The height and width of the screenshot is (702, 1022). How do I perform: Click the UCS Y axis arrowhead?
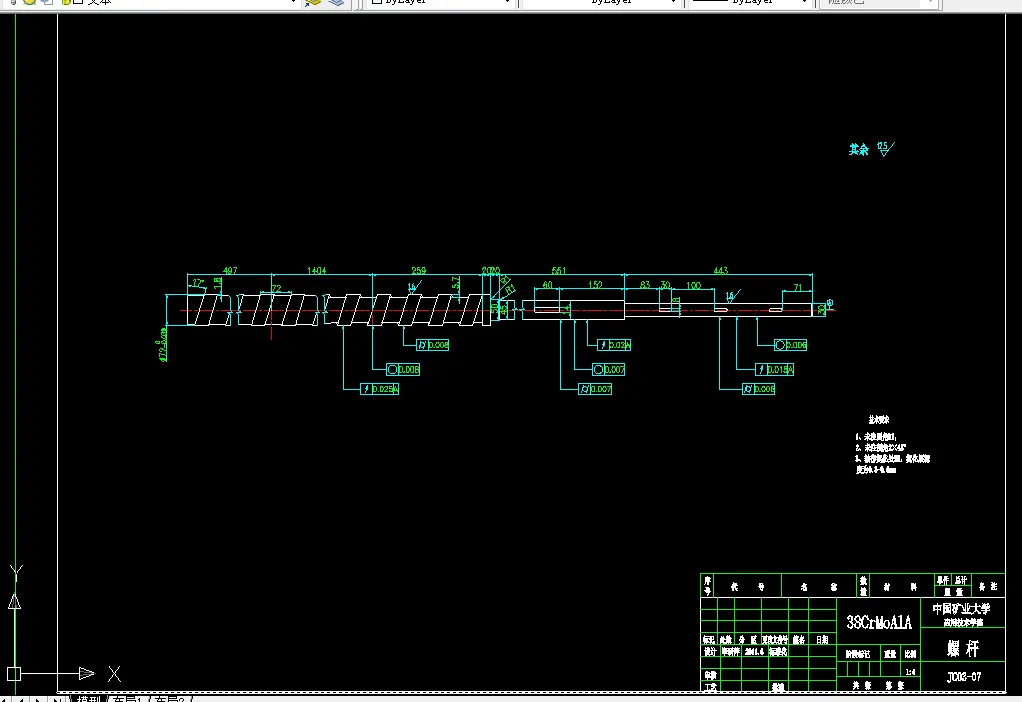[x=14, y=602]
